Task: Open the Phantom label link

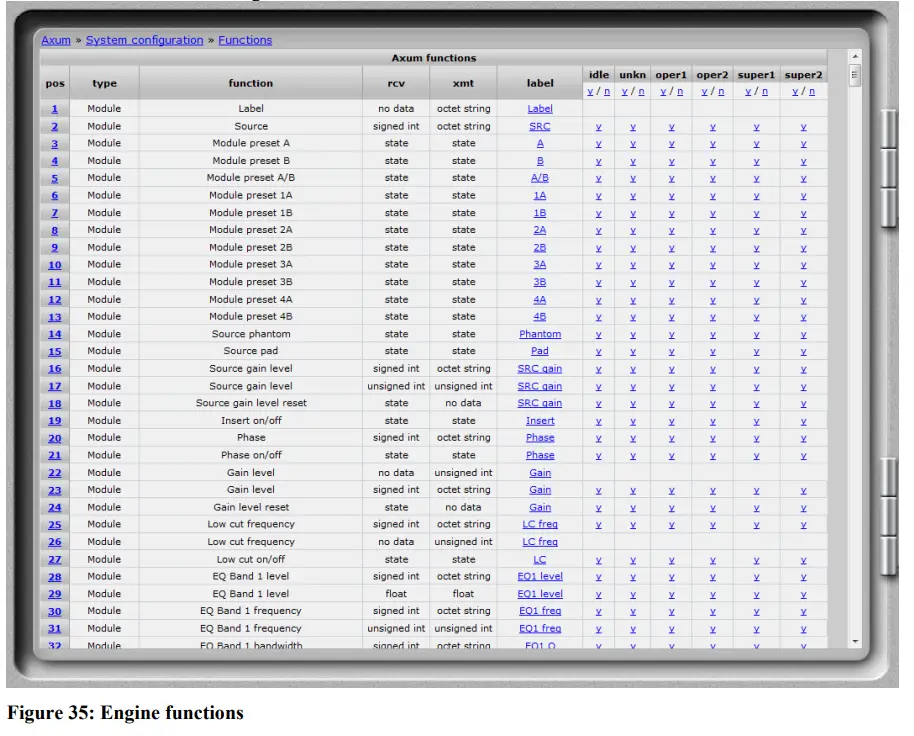Action: 539,333
